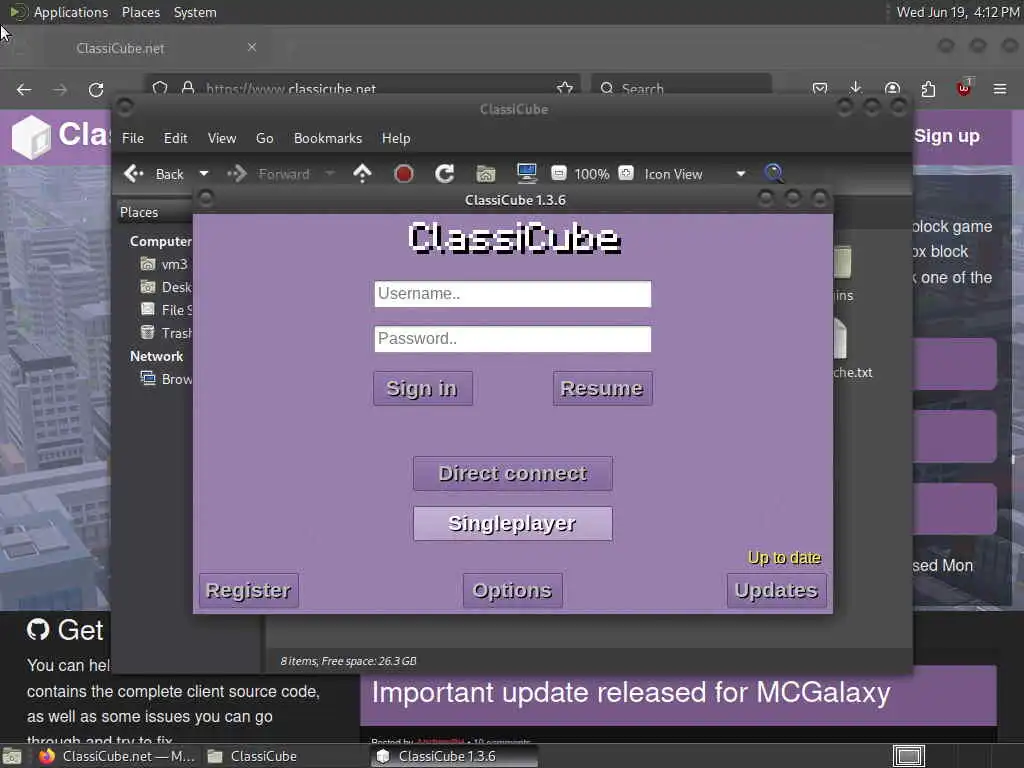Open the Go menu
Screen dimensions: 1024x768
pos(264,138)
